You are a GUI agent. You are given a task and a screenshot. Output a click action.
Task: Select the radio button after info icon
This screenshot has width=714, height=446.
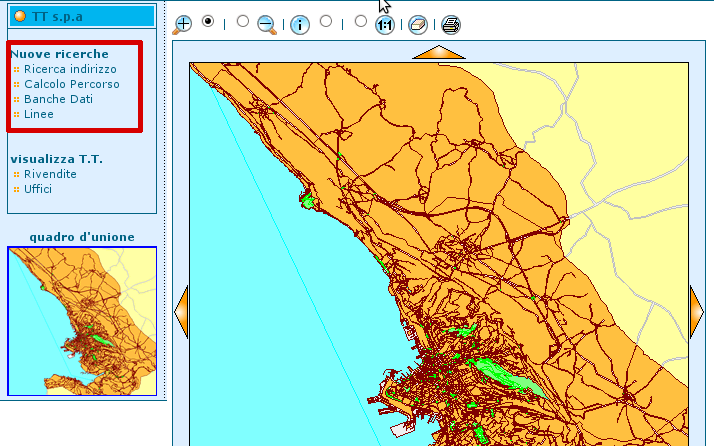pos(326,21)
